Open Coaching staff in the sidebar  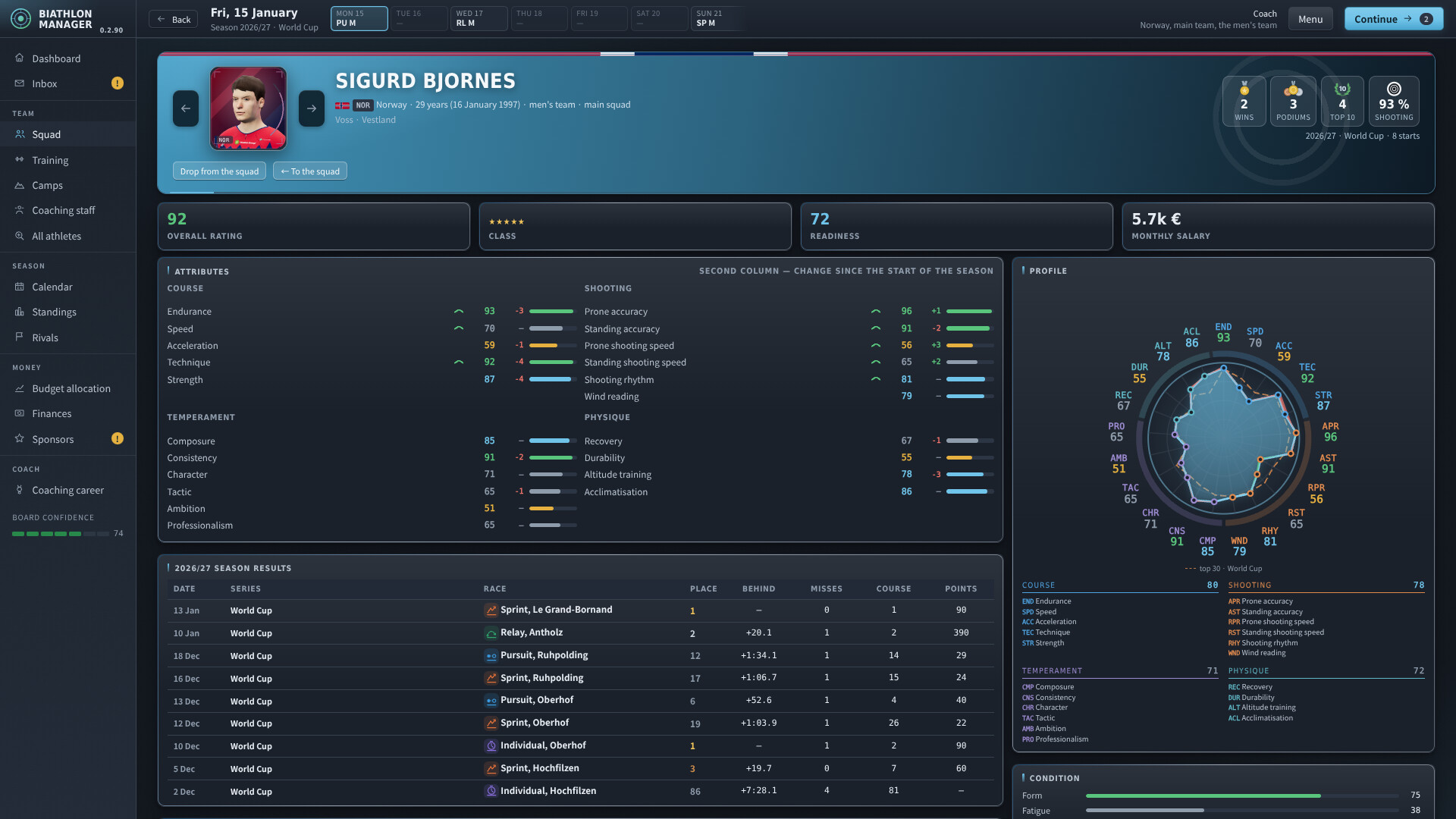click(68, 210)
